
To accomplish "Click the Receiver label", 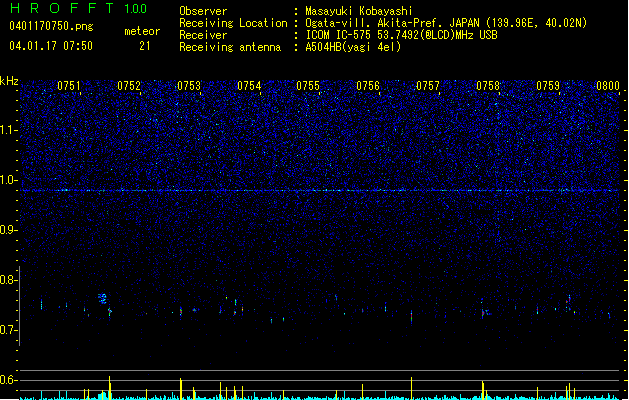I will coord(203,35).
